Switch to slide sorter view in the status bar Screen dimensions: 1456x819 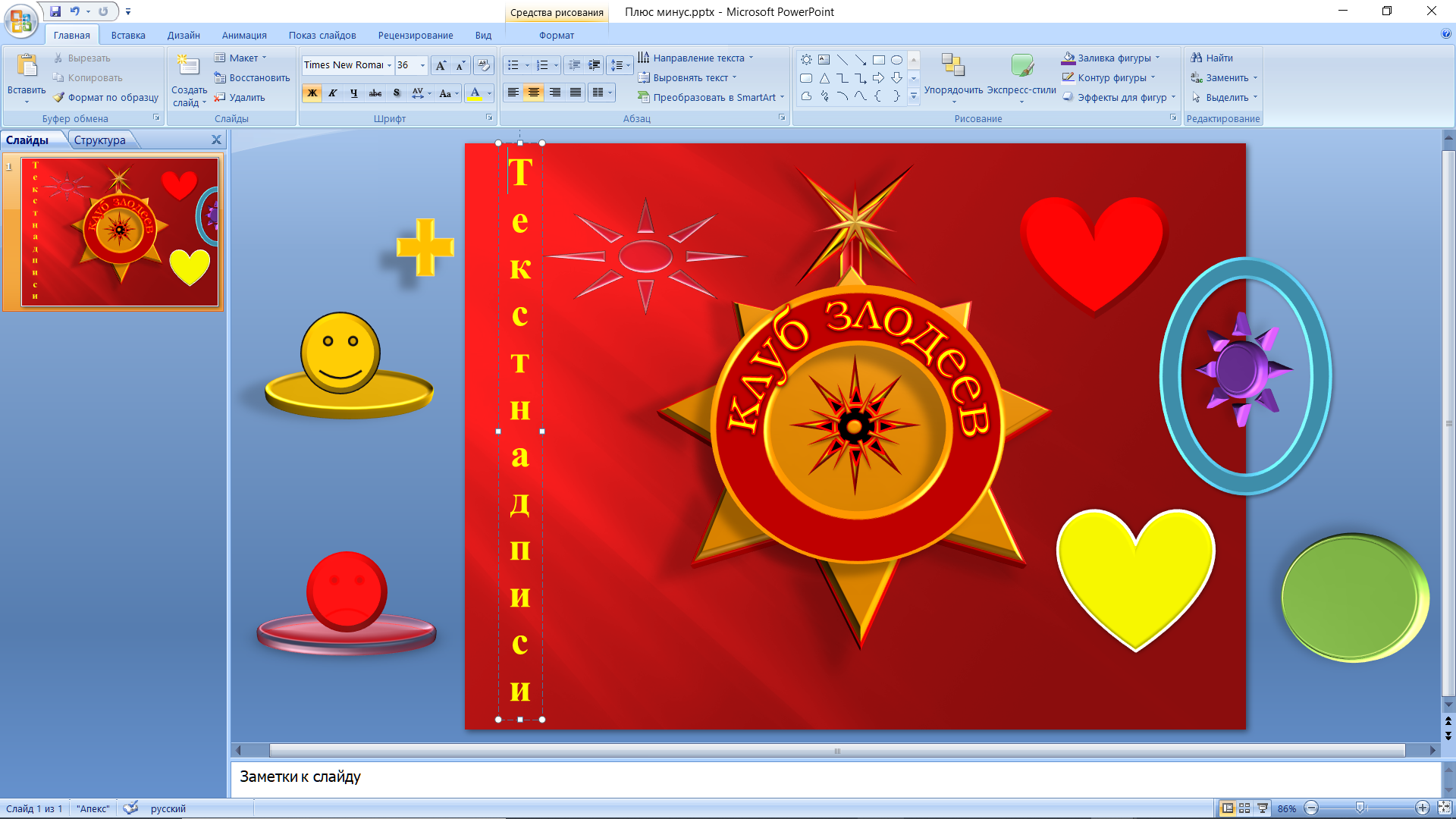click(1244, 808)
